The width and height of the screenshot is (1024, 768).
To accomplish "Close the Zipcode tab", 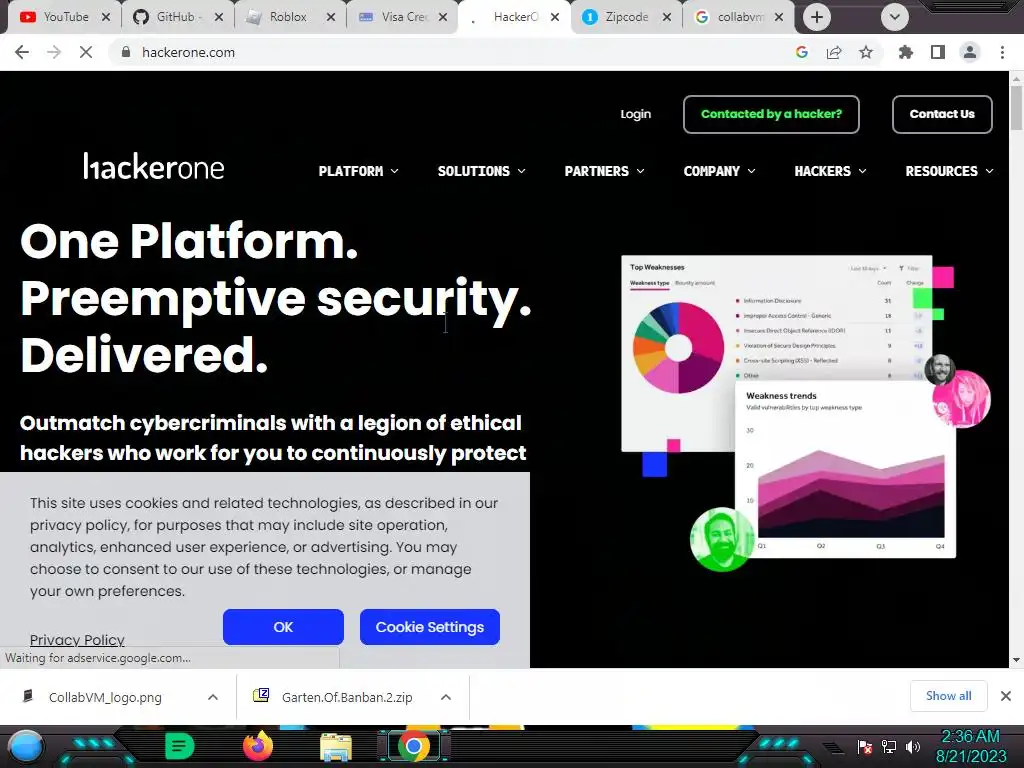I will click(667, 17).
